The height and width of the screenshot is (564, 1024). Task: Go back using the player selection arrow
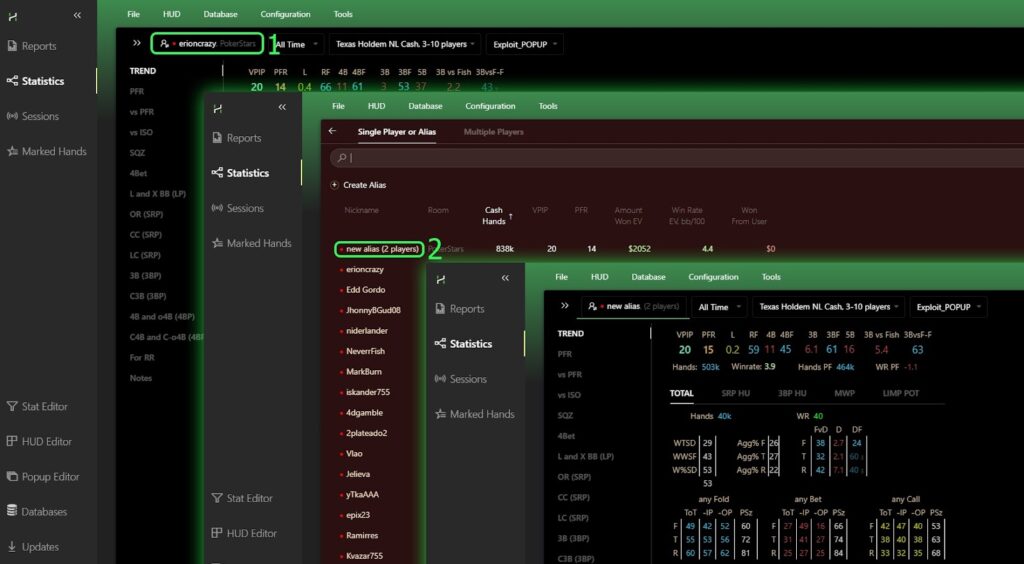pos(333,132)
